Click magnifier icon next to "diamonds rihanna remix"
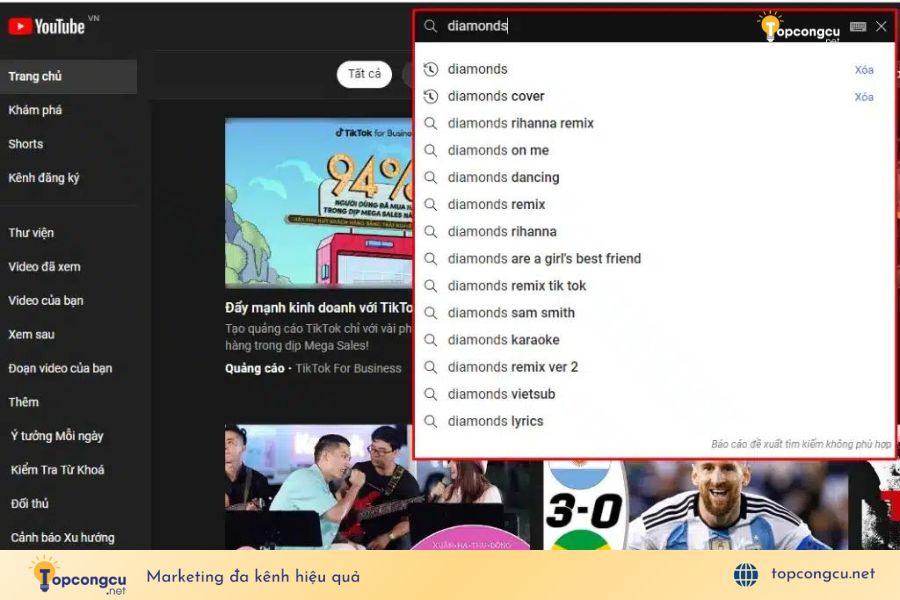This screenshot has width=900, height=600. point(430,123)
